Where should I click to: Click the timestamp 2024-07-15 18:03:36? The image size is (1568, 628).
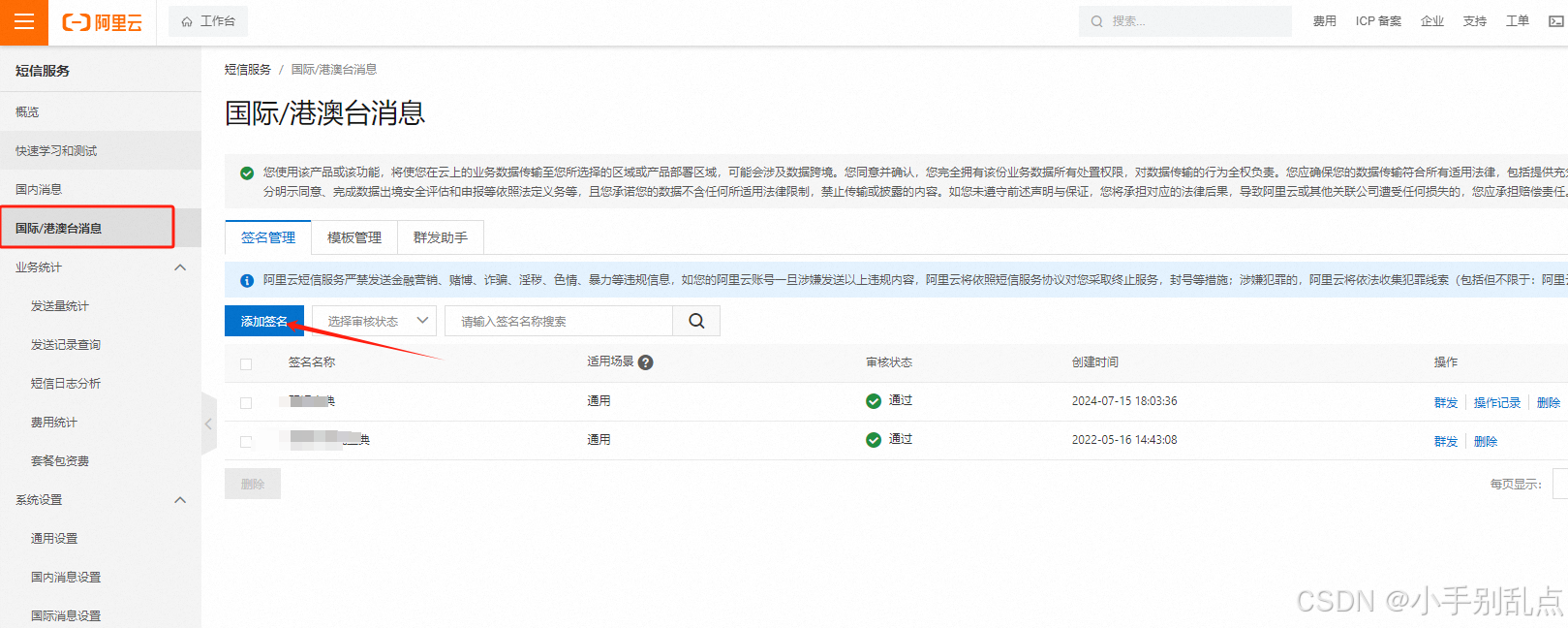point(1124,401)
